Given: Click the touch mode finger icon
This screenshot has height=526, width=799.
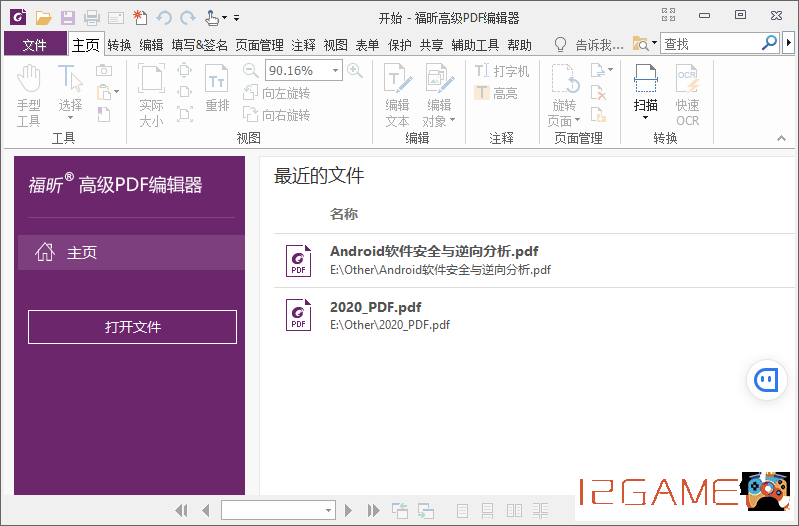Looking at the screenshot, I should pyautogui.click(x=212, y=18).
